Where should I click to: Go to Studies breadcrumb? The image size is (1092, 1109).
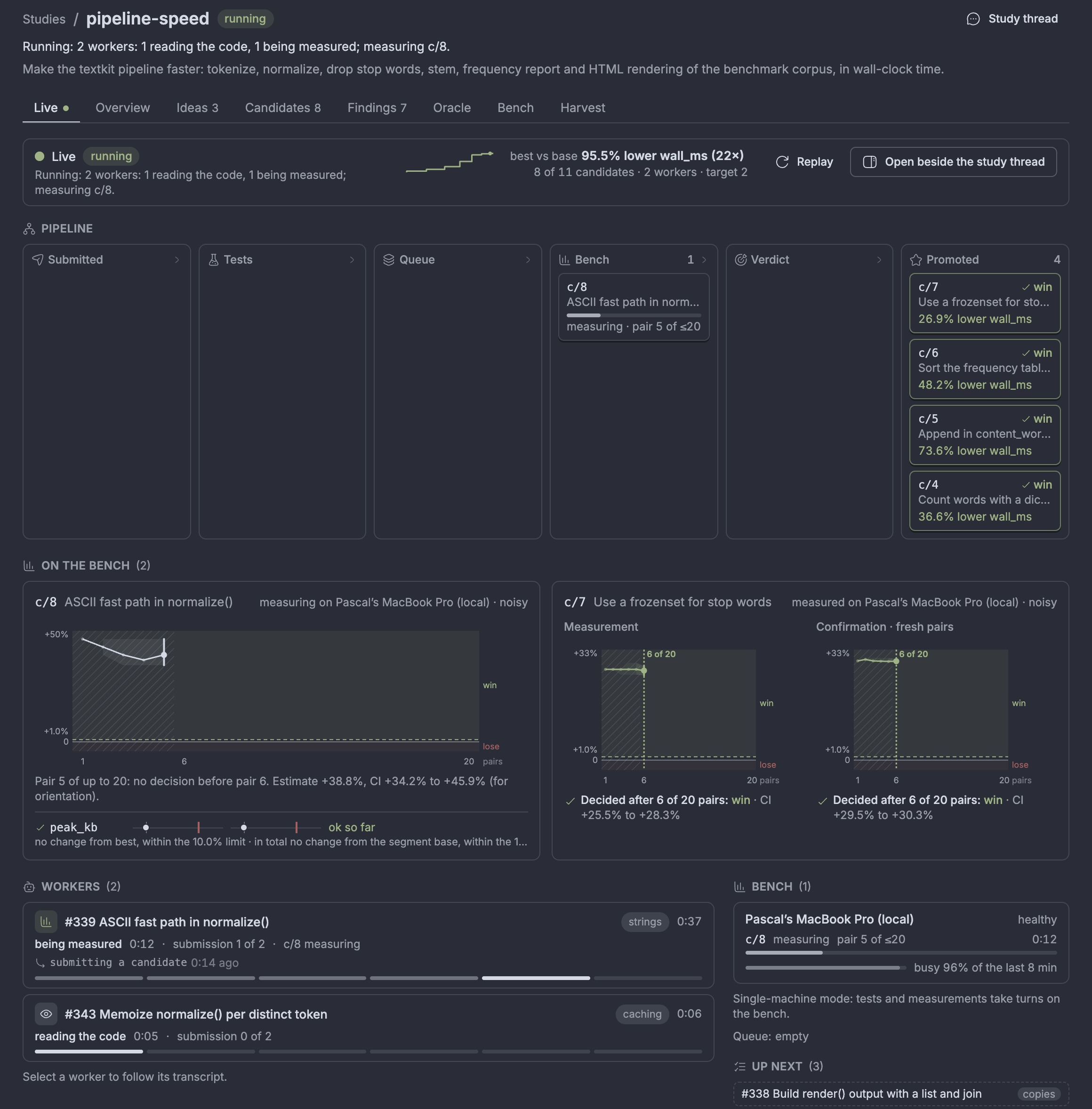pos(44,19)
